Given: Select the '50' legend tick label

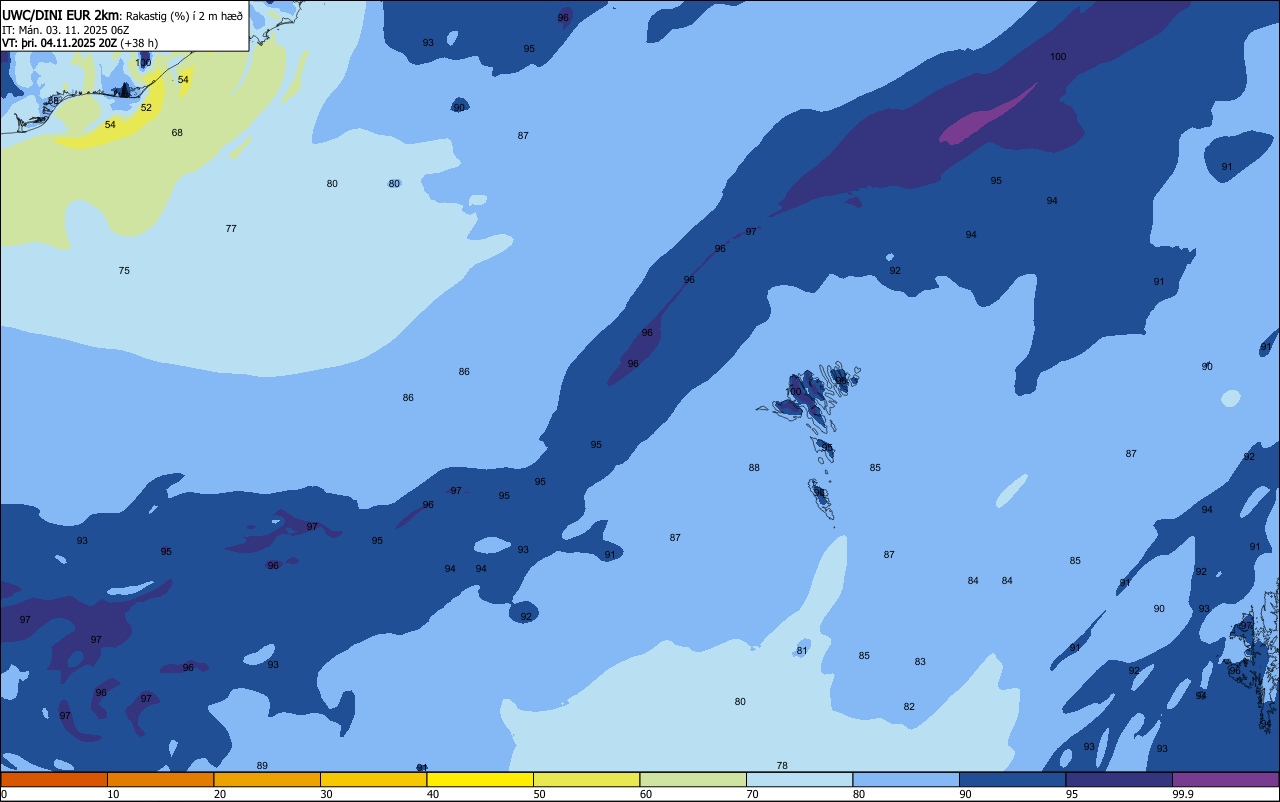Looking at the screenshot, I should 539,794.
